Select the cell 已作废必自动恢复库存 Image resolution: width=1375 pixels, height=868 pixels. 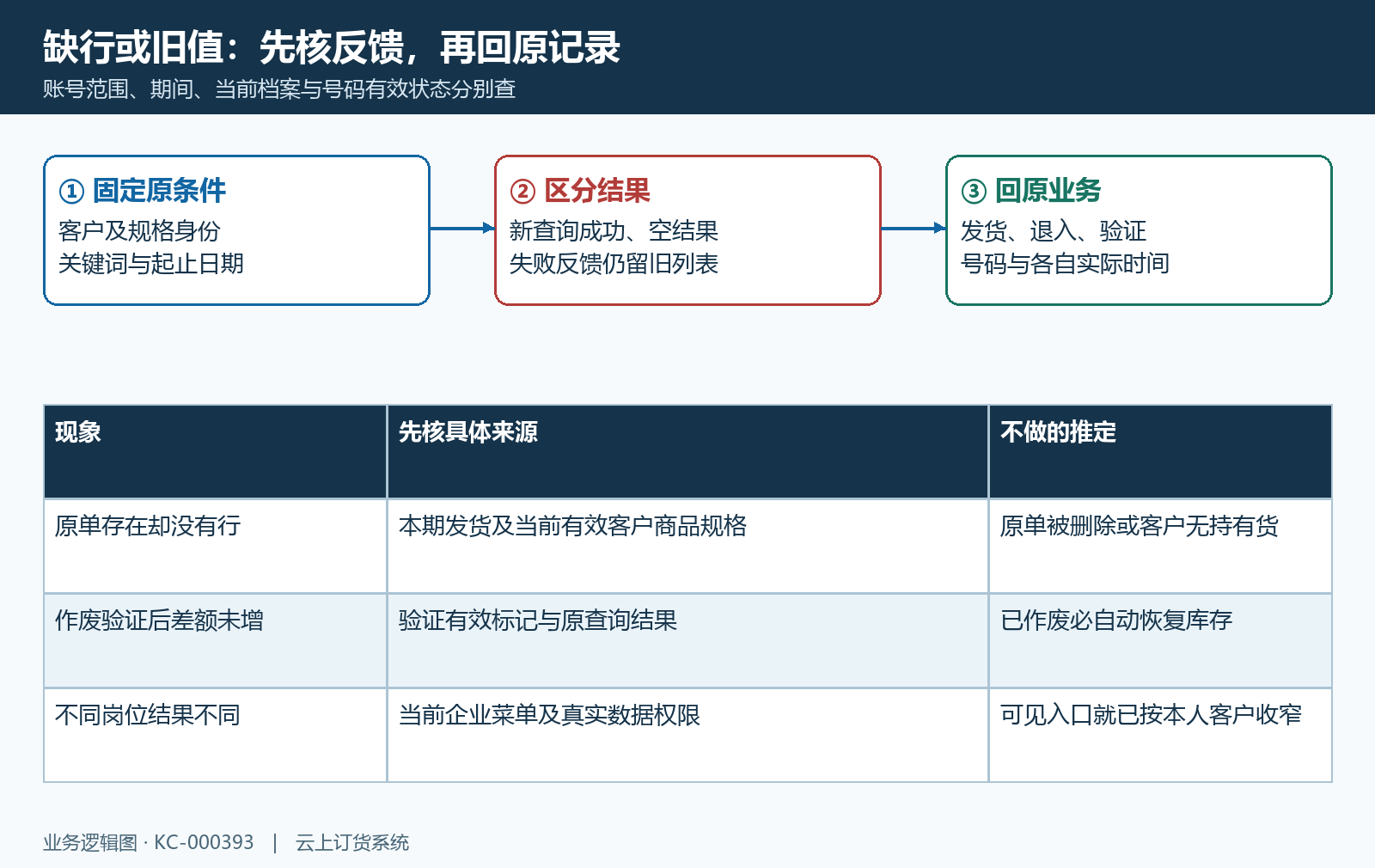point(1160,641)
